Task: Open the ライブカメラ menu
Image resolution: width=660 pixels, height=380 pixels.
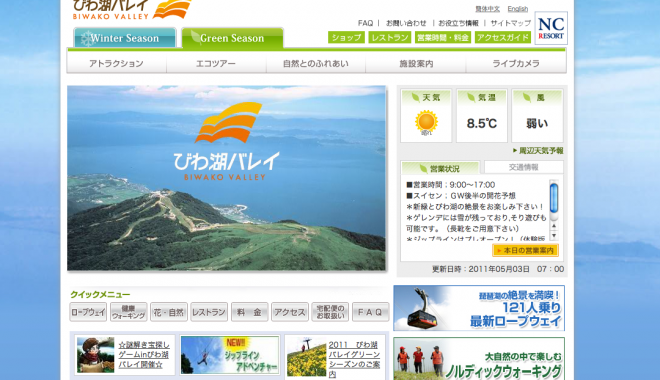Action: [516, 64]
